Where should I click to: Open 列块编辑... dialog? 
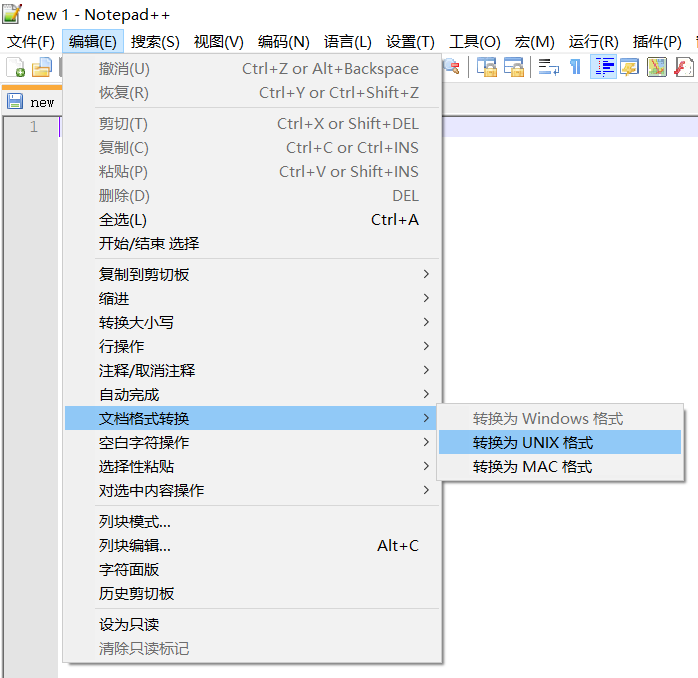(253, 545)
